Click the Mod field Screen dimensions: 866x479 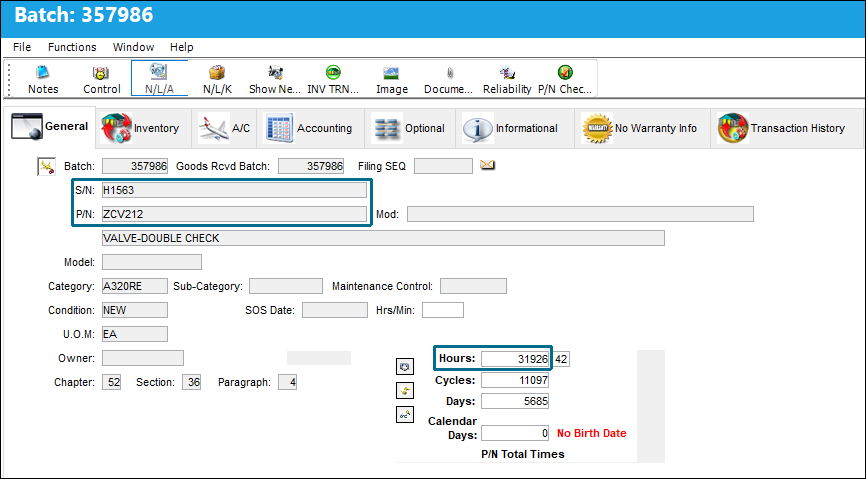point(580,214)
